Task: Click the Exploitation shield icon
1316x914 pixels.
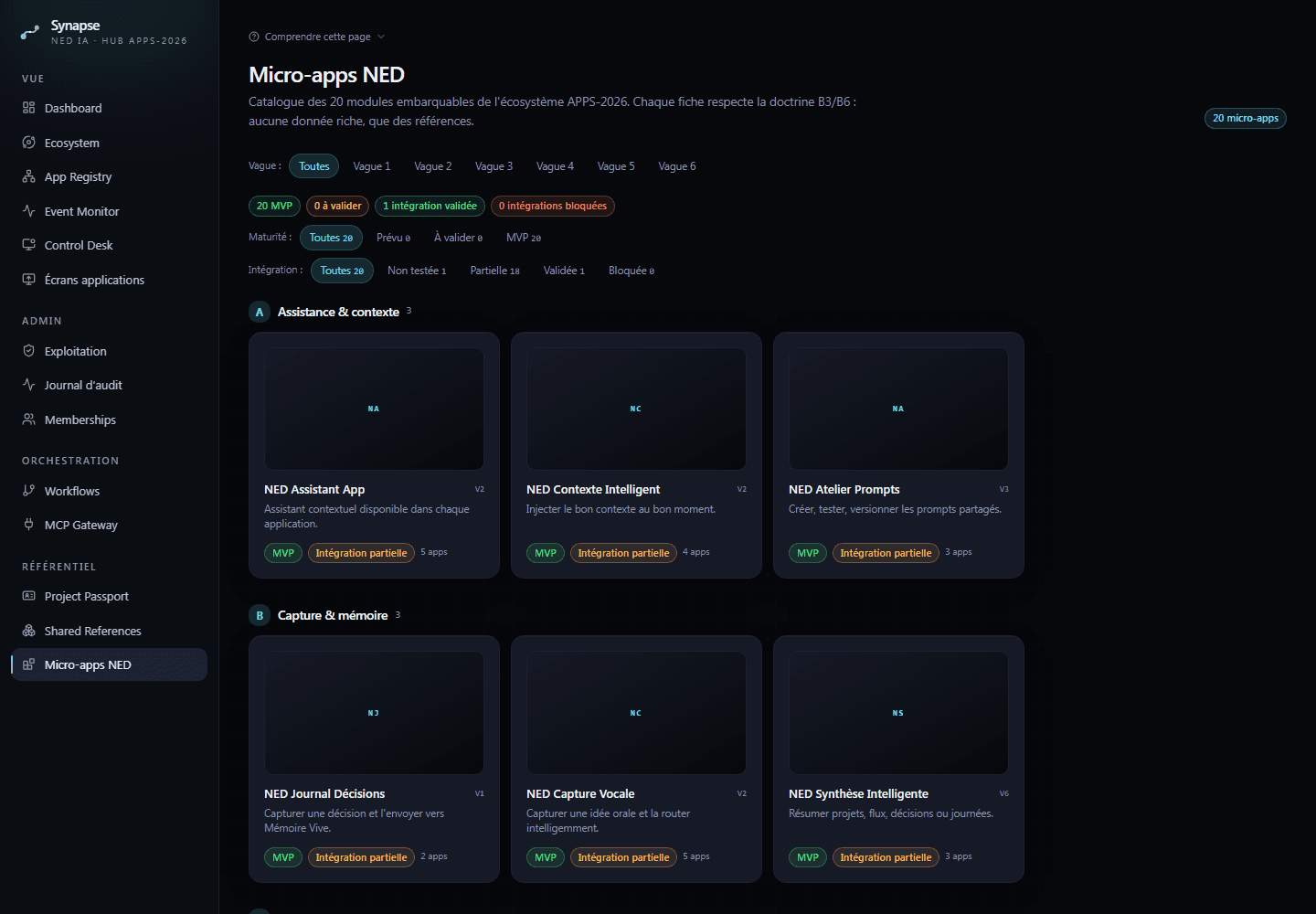Action: click(x=28, y=351)
